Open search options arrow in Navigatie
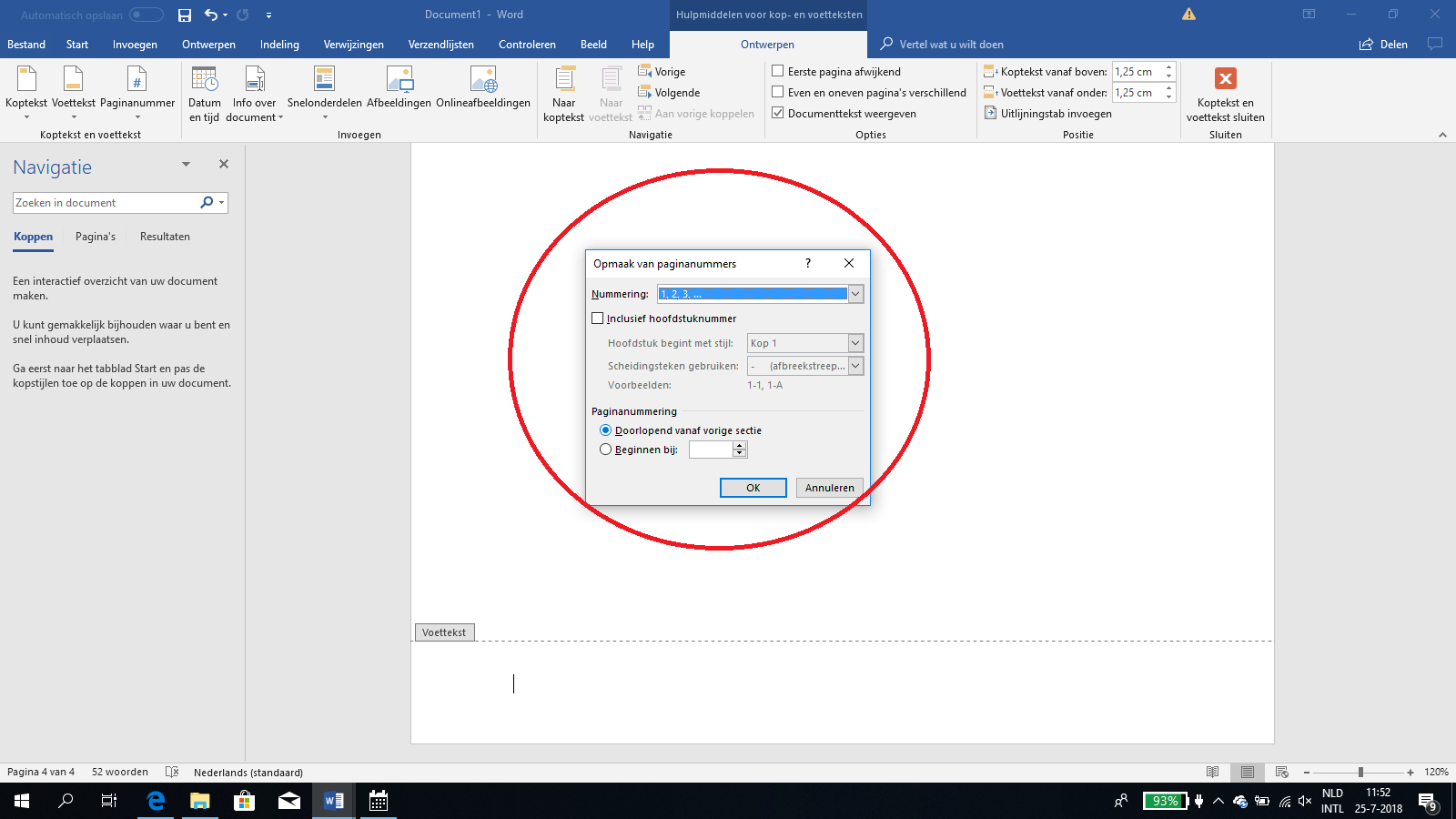This screenshot has height=819, width=1456. coord(221,203)
